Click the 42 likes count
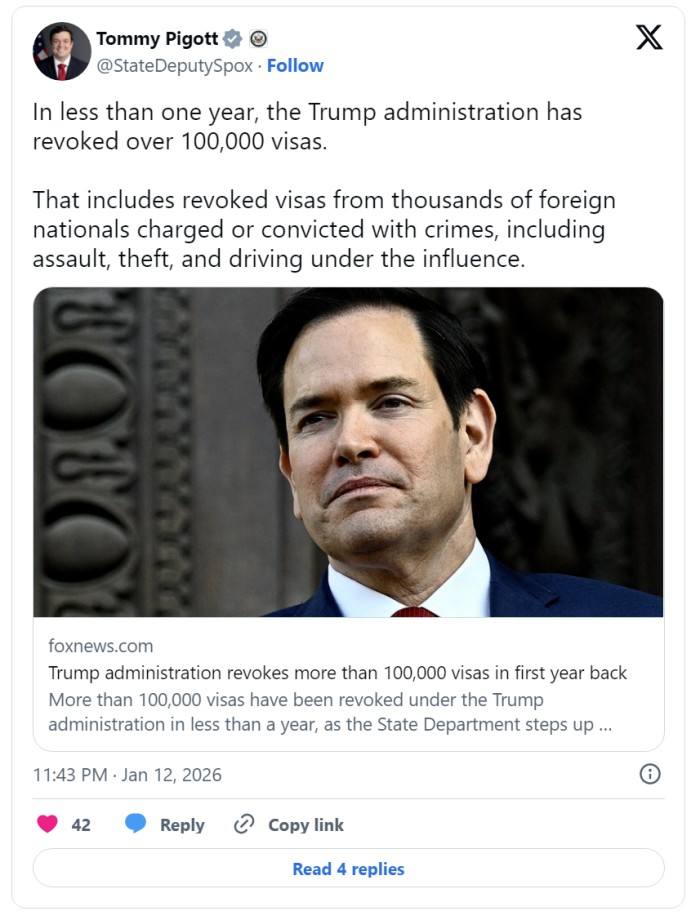 pos(81,825)
